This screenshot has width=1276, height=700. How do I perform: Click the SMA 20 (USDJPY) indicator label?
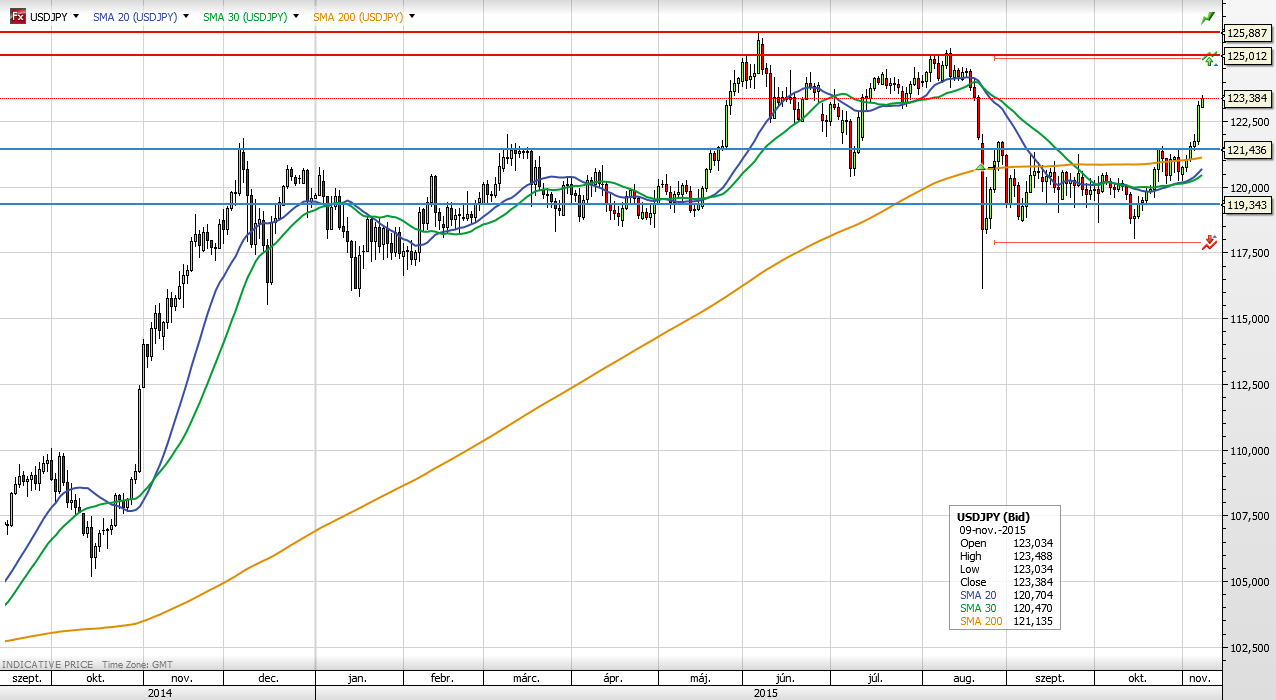point(134,17)
